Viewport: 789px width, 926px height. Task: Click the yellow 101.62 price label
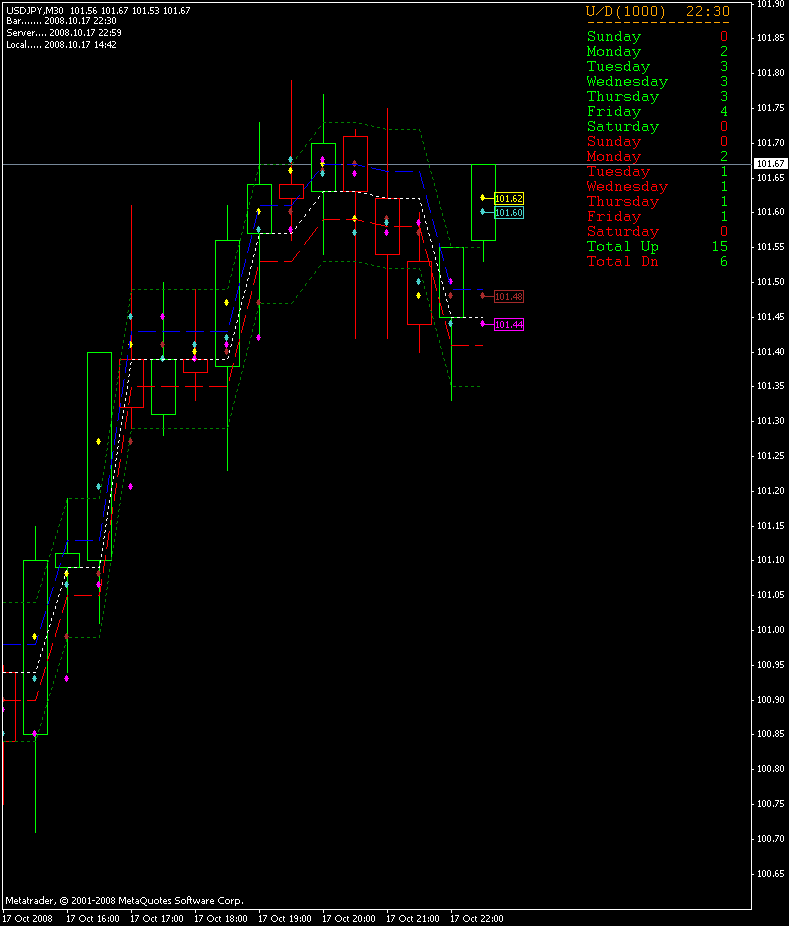(x=508, y=198)
